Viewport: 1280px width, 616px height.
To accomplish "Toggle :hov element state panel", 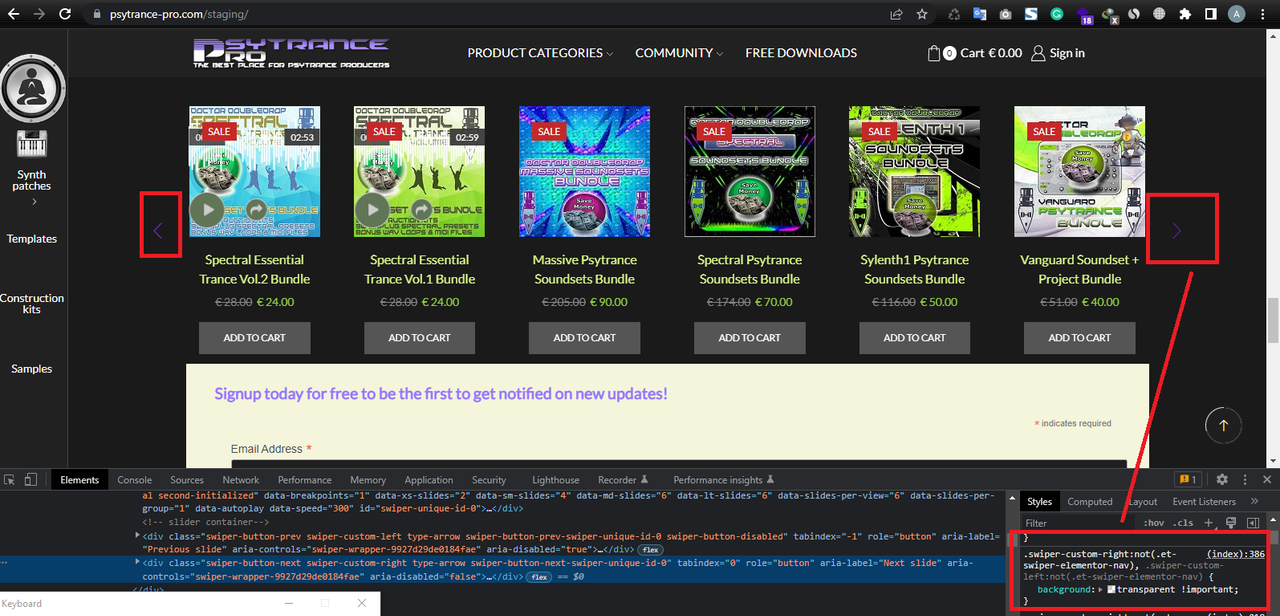I will click(1154, 523).
